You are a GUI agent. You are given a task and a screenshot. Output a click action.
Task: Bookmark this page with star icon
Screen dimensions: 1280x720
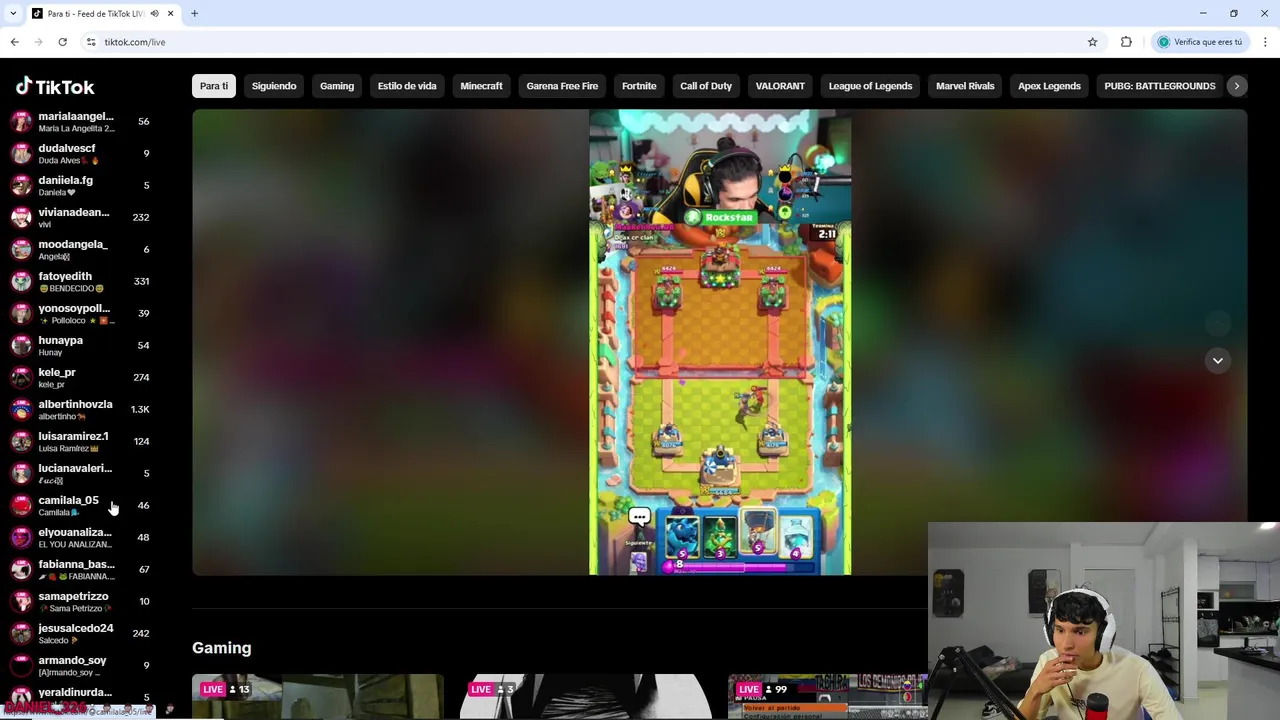pos(1092,42)
